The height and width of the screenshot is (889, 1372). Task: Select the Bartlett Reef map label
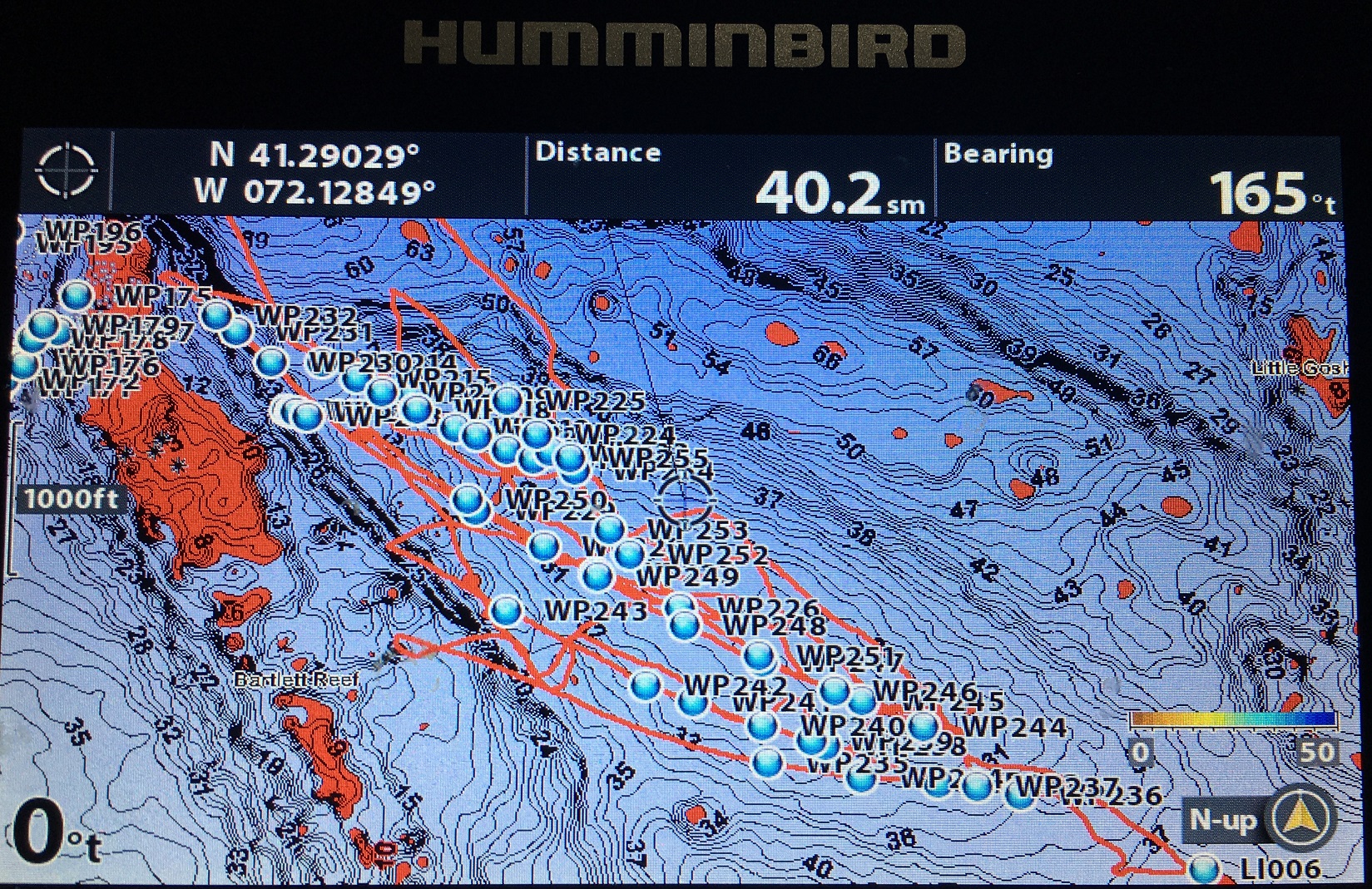296,679
